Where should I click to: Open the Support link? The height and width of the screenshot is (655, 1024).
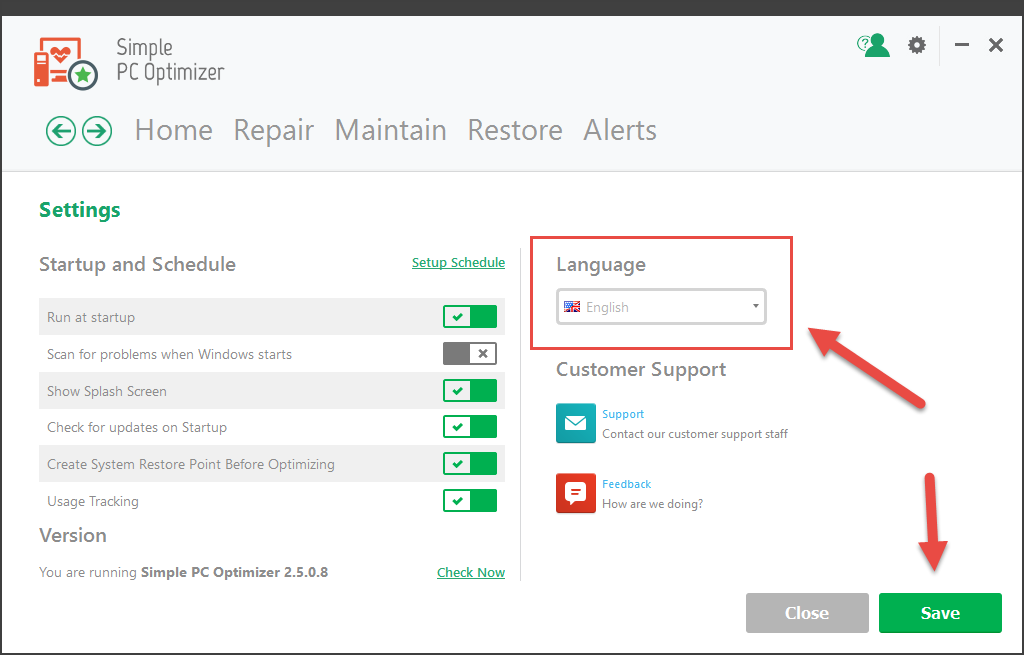coord(623,414)
